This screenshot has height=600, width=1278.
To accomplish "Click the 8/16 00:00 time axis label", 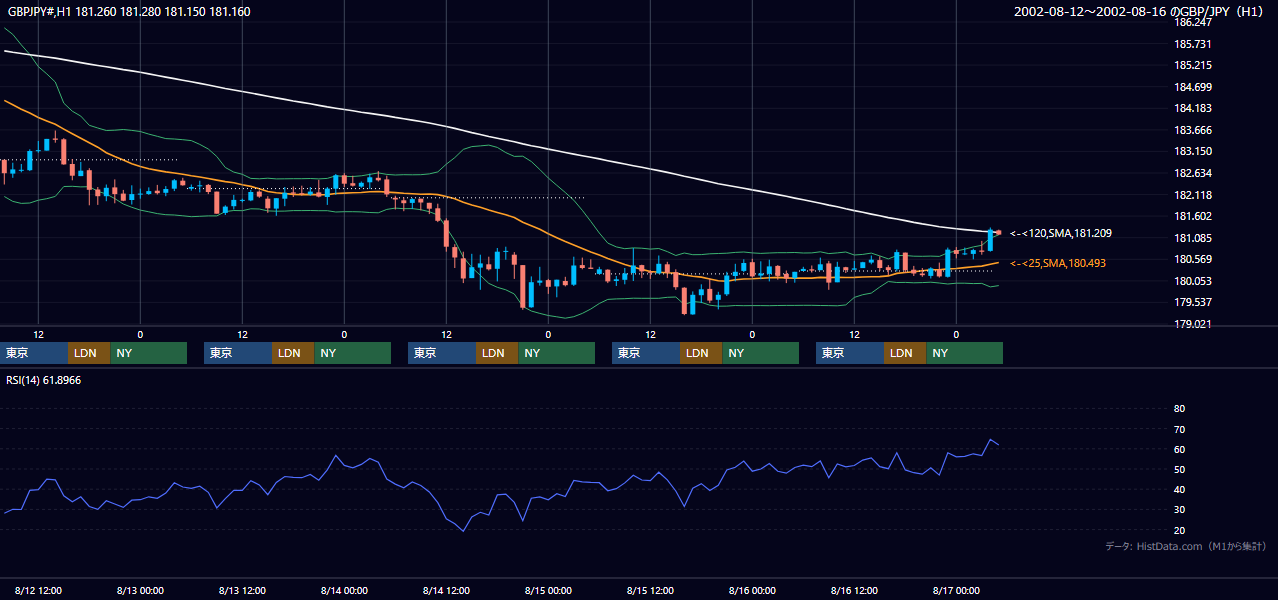I will (x=752, y=590).
